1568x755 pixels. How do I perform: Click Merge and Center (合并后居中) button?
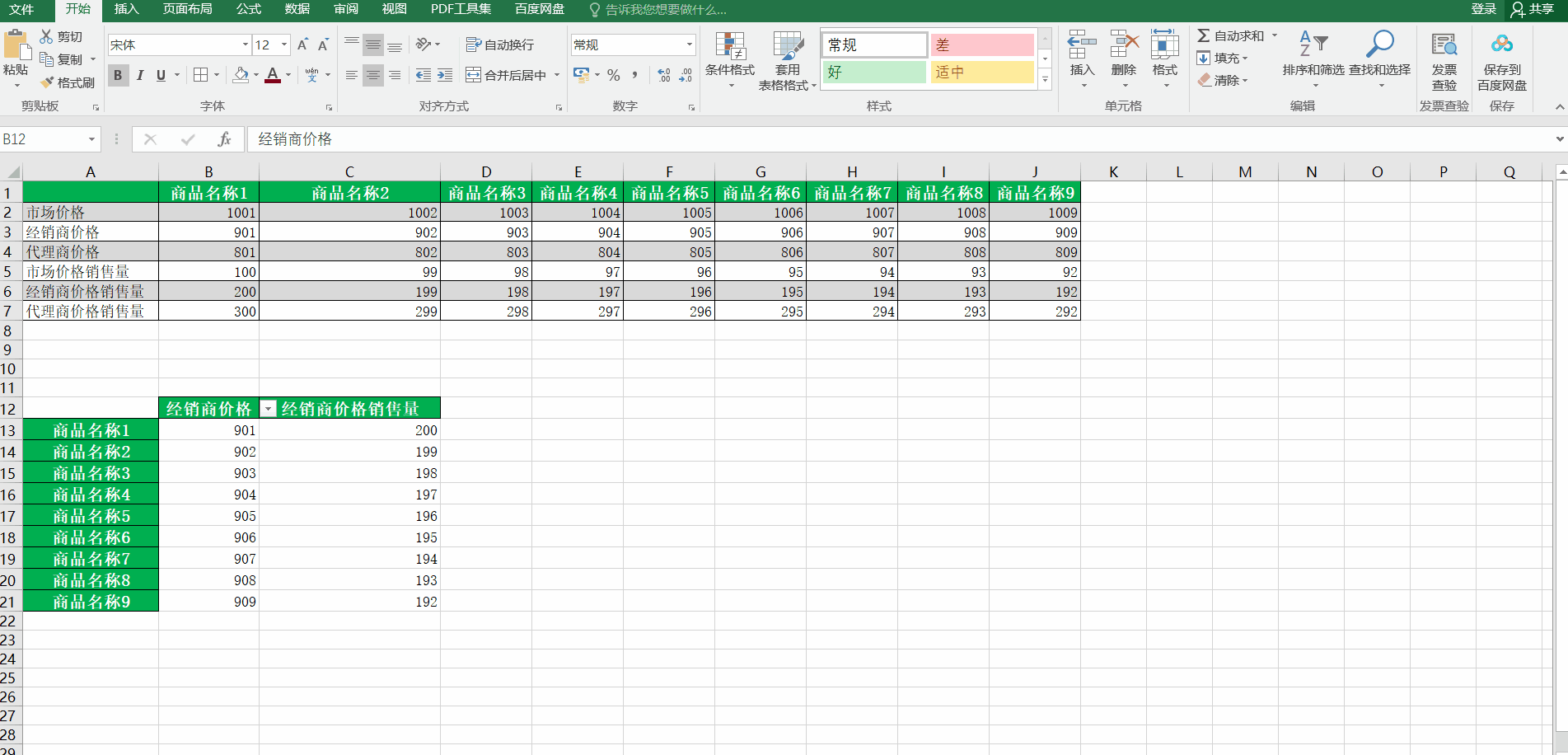[x=506, y=75]
